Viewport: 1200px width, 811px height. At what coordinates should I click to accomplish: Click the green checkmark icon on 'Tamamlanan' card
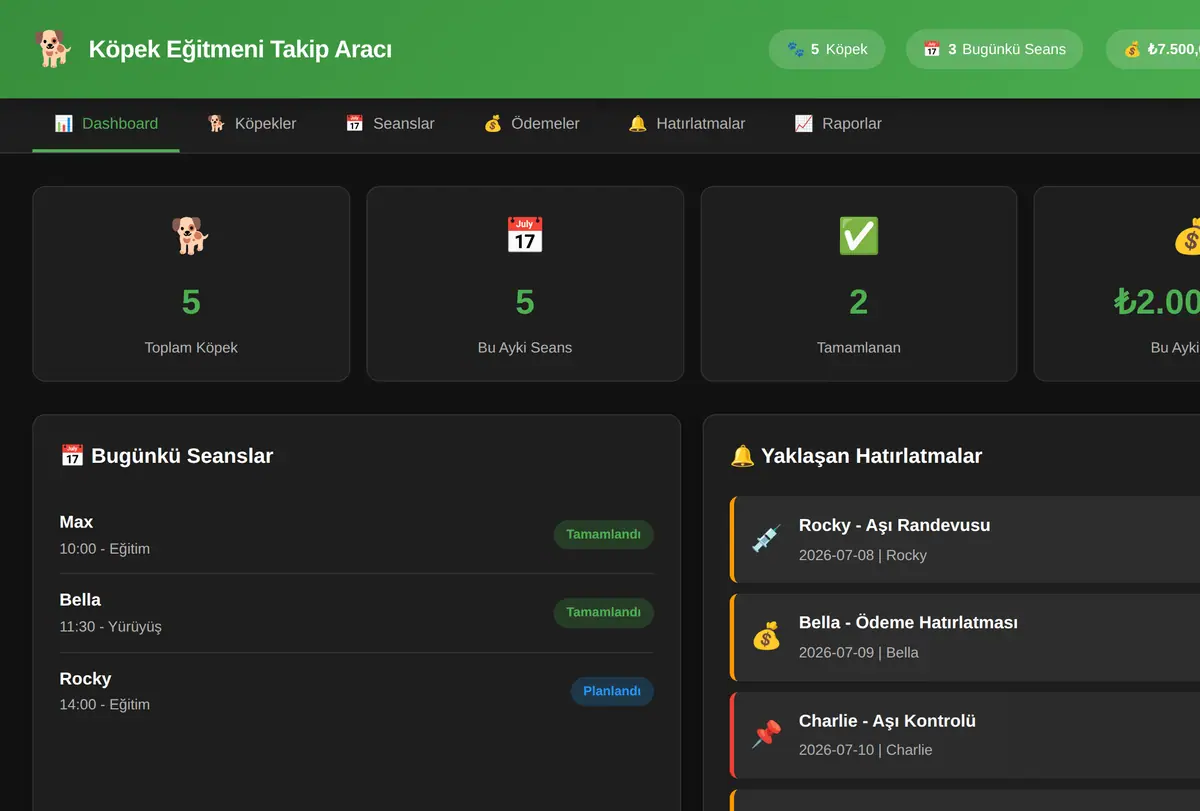(859, 236)
